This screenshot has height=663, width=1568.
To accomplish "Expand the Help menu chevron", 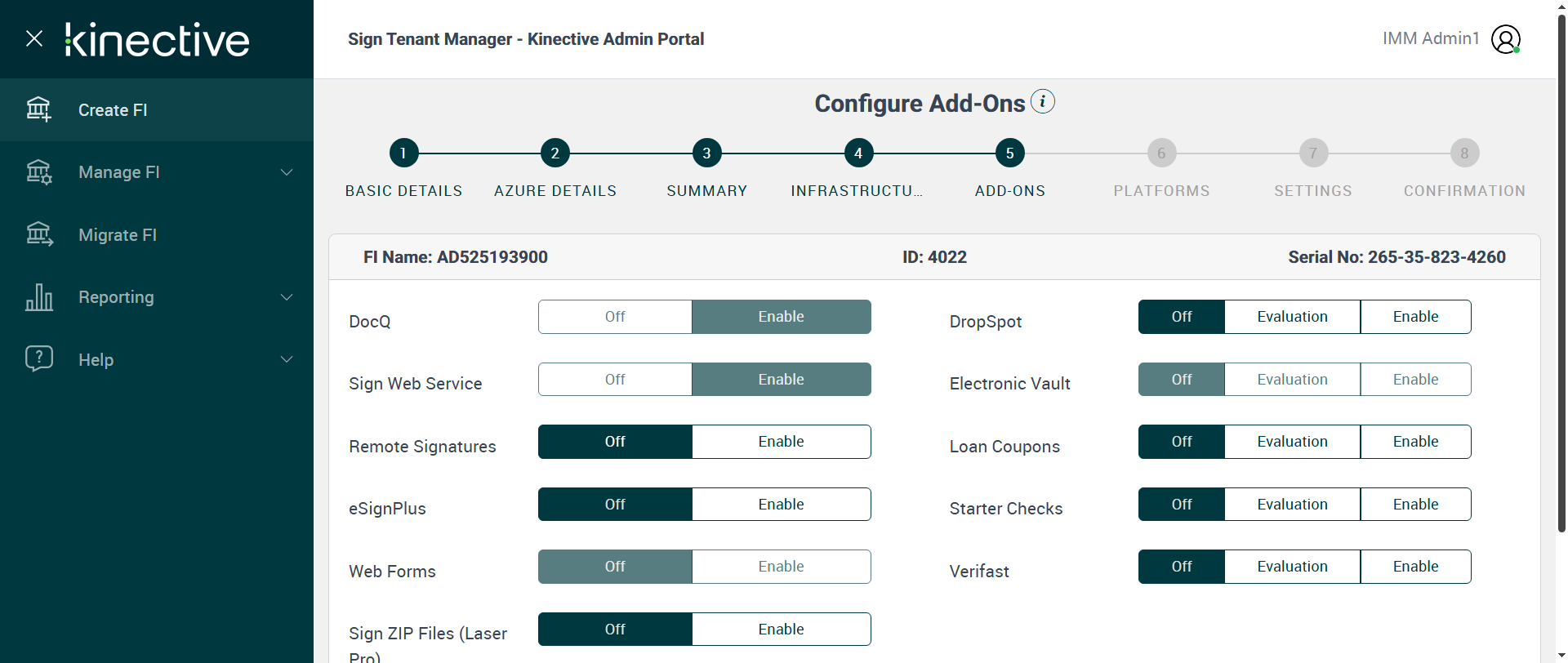I will click(287, 359).
